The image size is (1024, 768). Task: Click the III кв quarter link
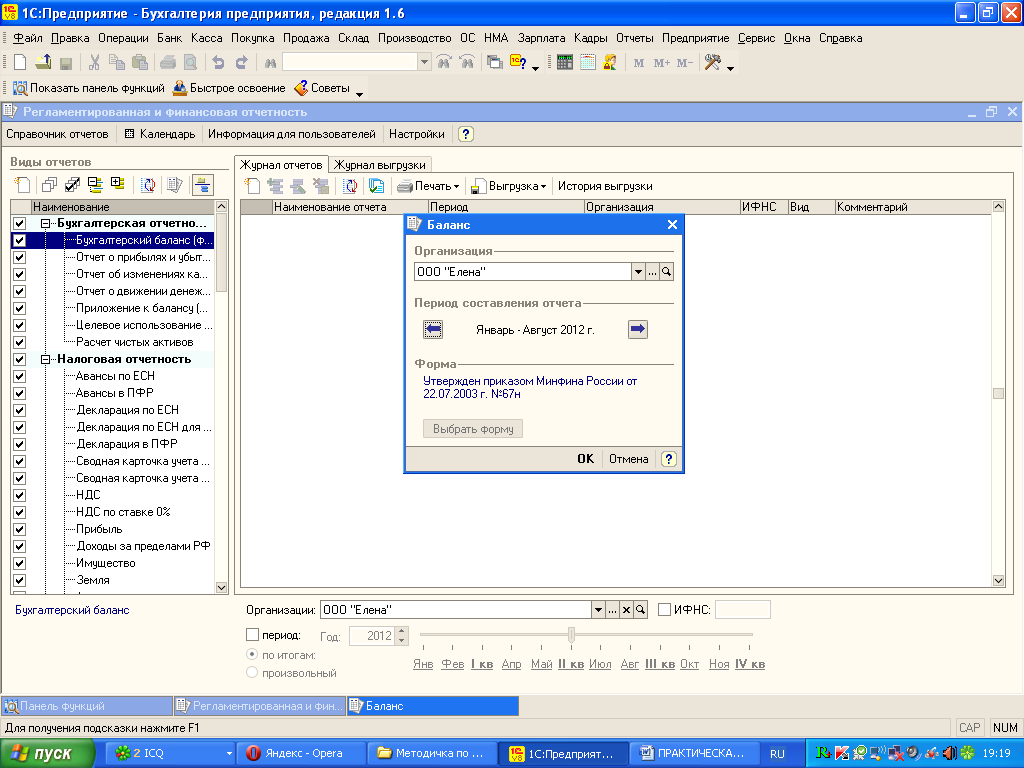[x=660, y=664]
